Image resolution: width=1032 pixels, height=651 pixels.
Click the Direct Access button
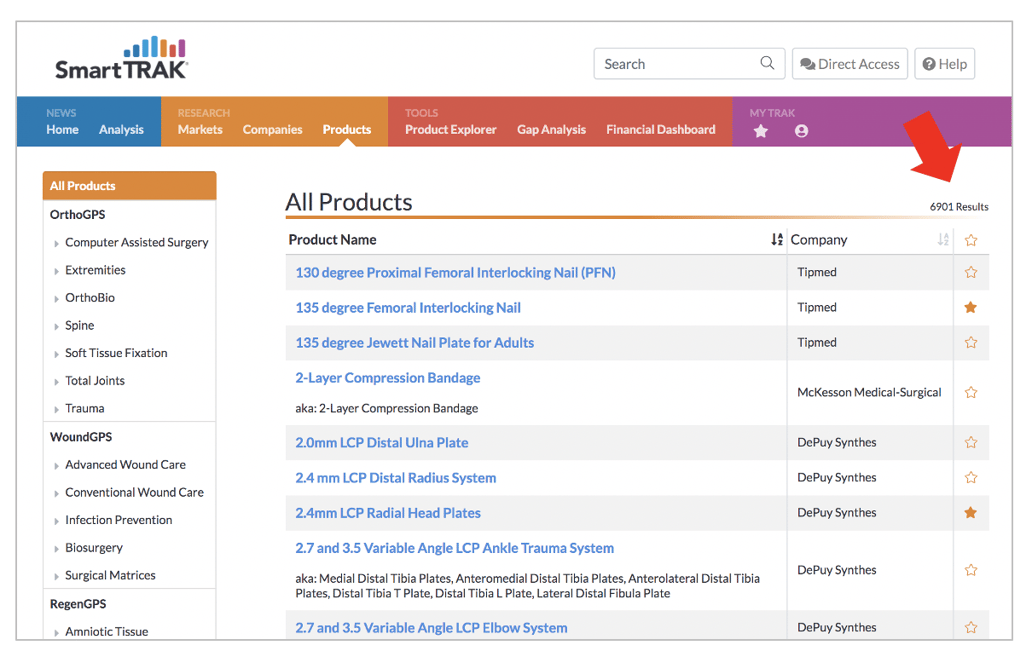[x=850, y=64]
